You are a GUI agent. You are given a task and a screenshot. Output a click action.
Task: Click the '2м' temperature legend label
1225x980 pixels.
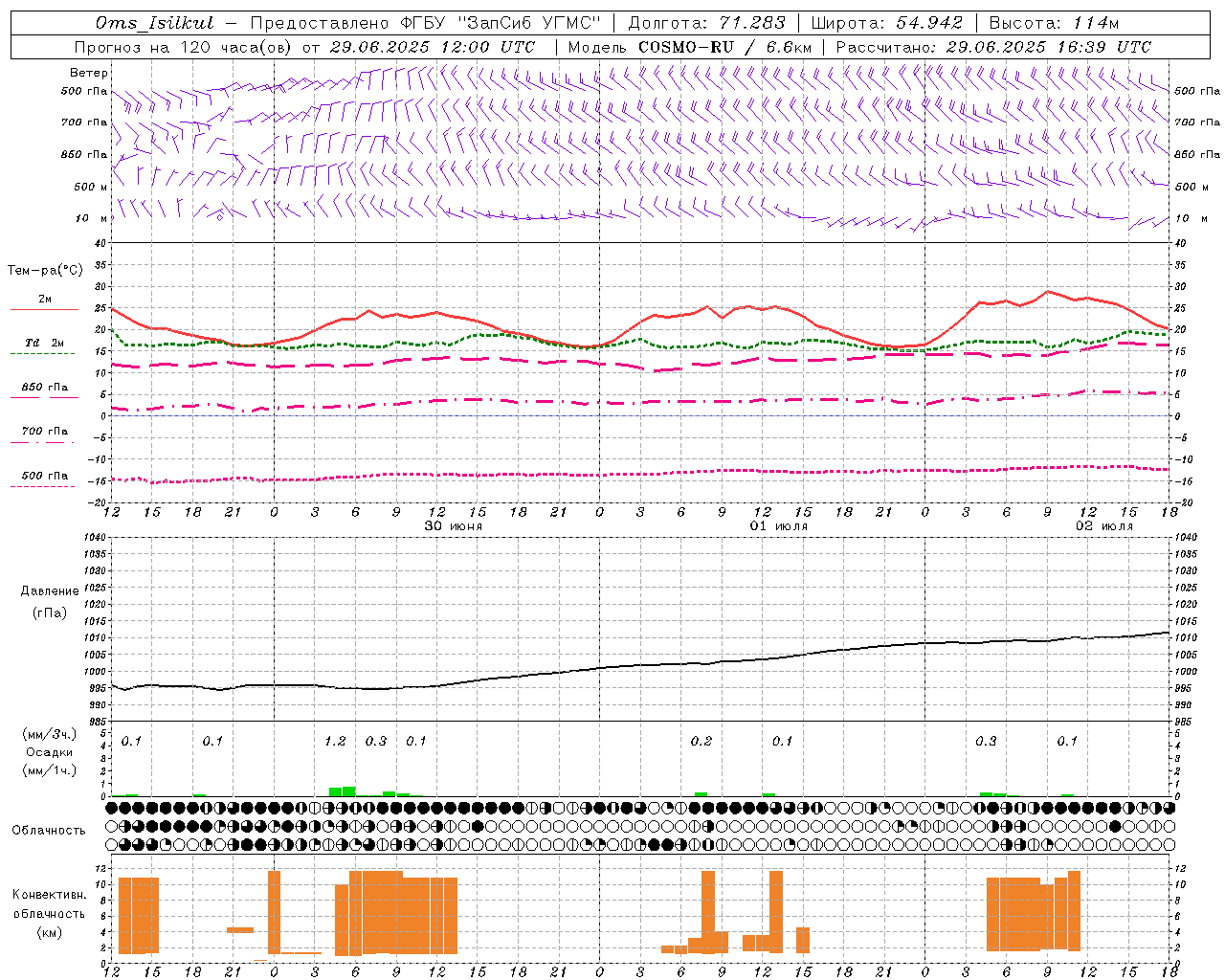pyautogui.click(x=45, y=299)
